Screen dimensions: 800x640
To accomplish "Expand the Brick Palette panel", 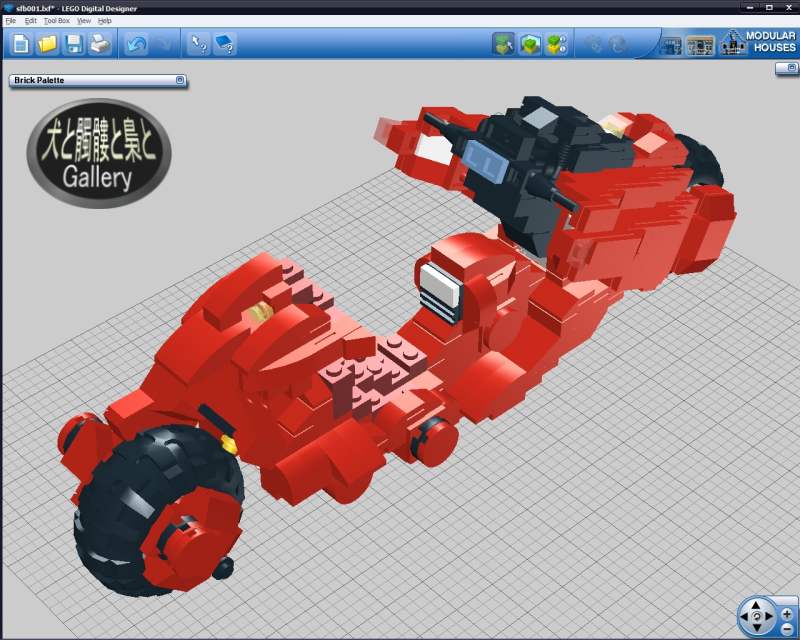I will (x=180, y=80).
